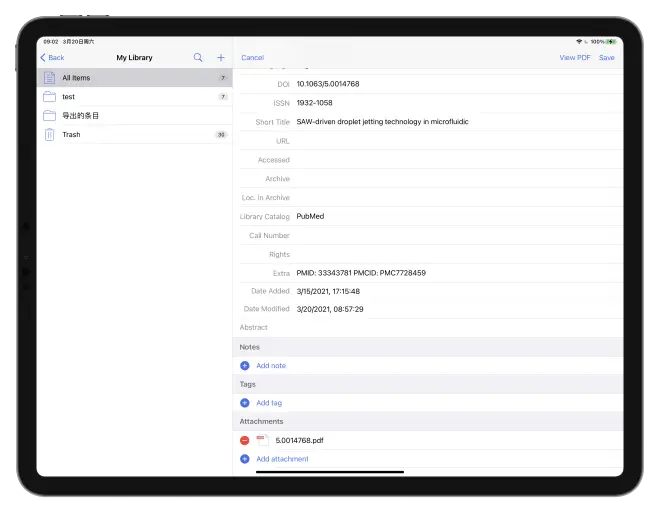
Task: Click the Notes section header
Action: (428, 347)
